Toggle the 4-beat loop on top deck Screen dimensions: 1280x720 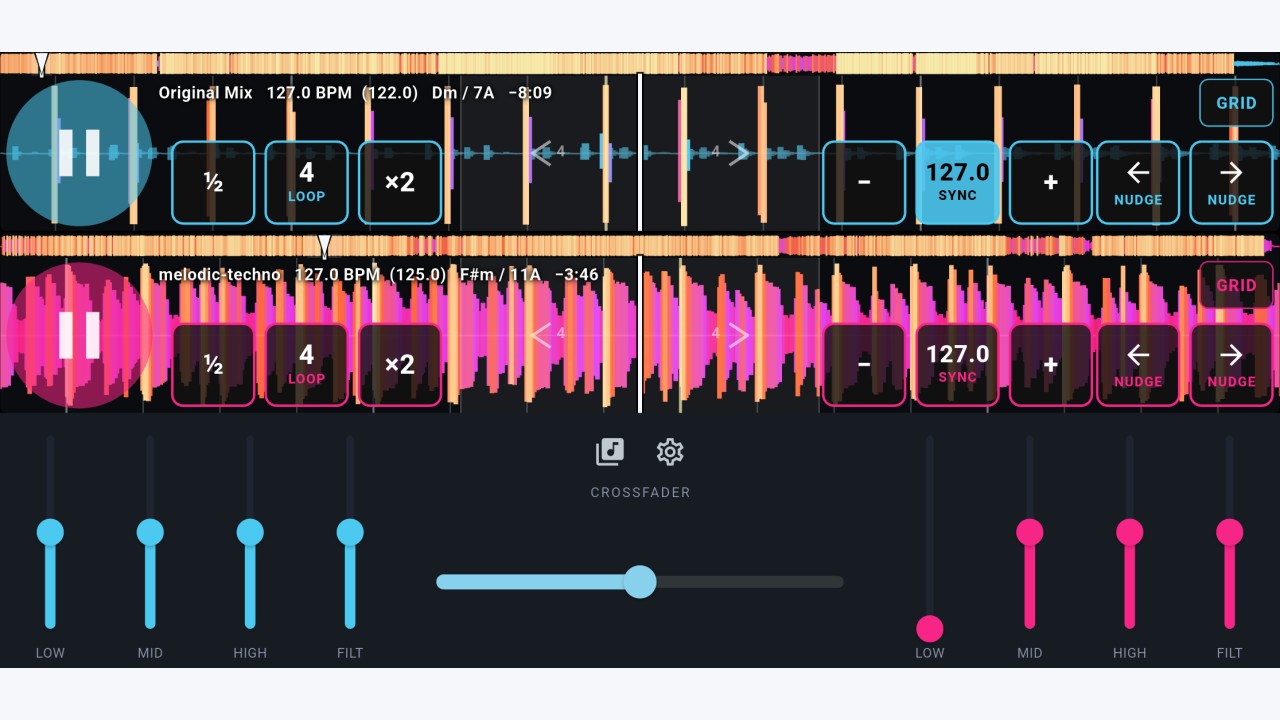tap(307, 182)
